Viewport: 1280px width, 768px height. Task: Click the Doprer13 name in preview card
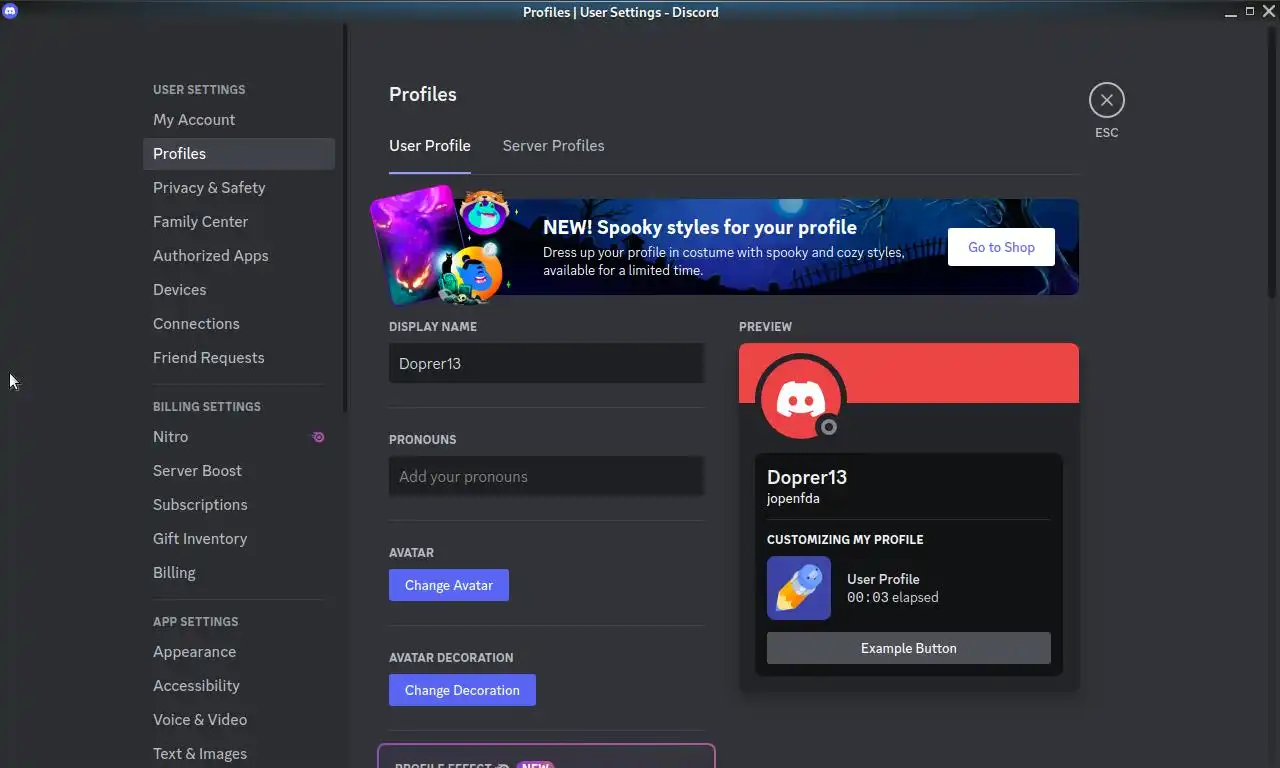[x=807, y=478]
